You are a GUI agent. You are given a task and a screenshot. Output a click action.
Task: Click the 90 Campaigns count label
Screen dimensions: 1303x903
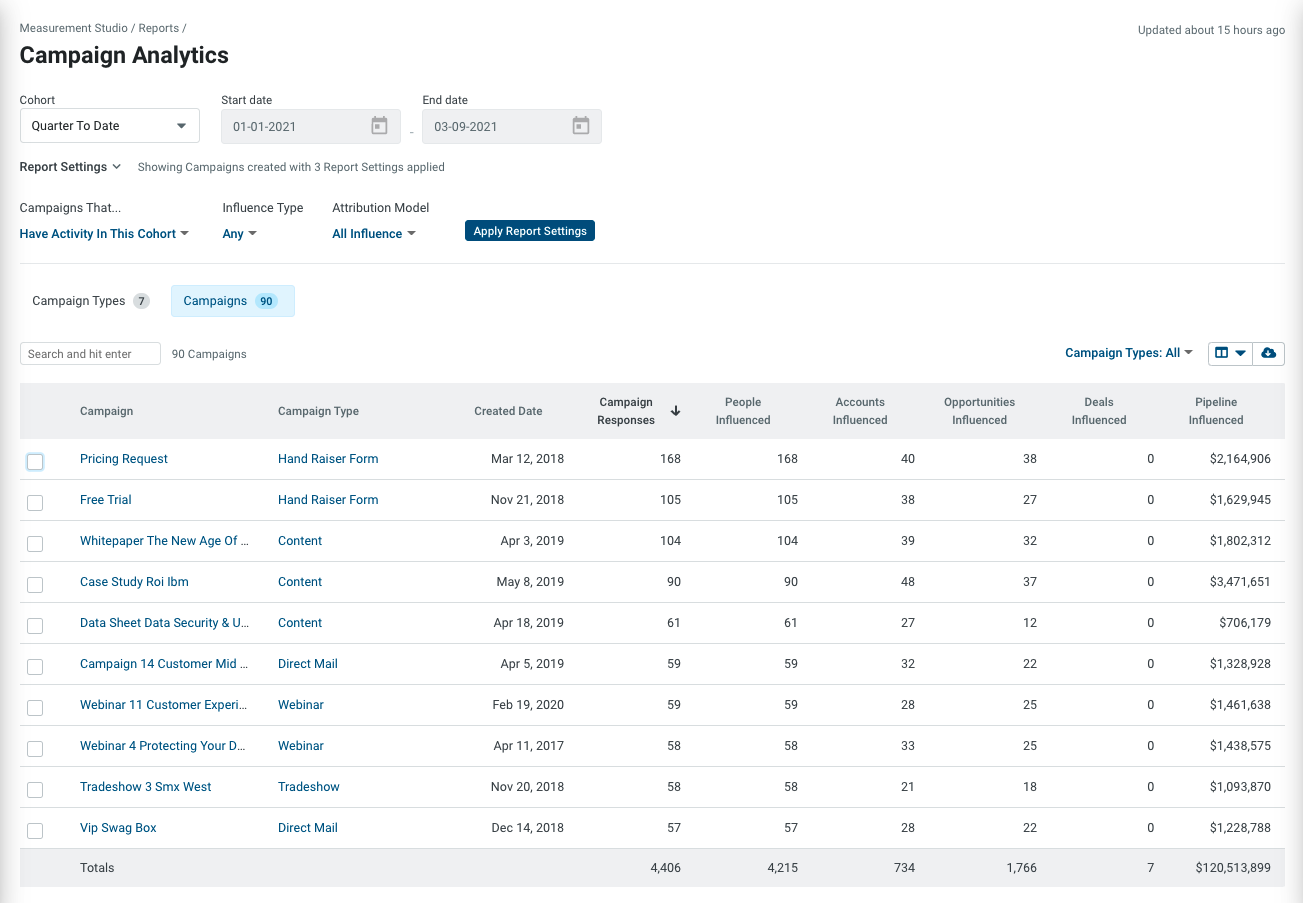coord(209,354)
